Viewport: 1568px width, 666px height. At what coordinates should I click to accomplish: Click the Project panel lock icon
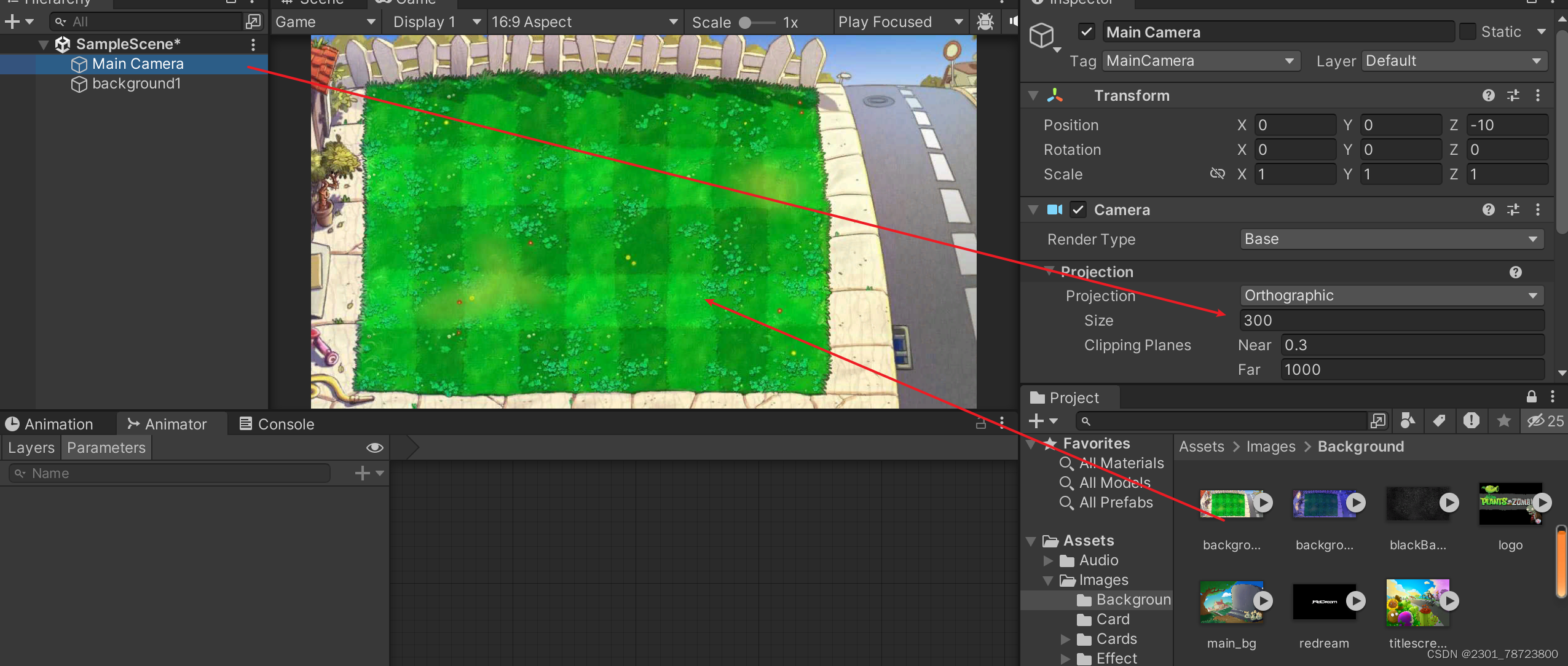point(1531,397)
